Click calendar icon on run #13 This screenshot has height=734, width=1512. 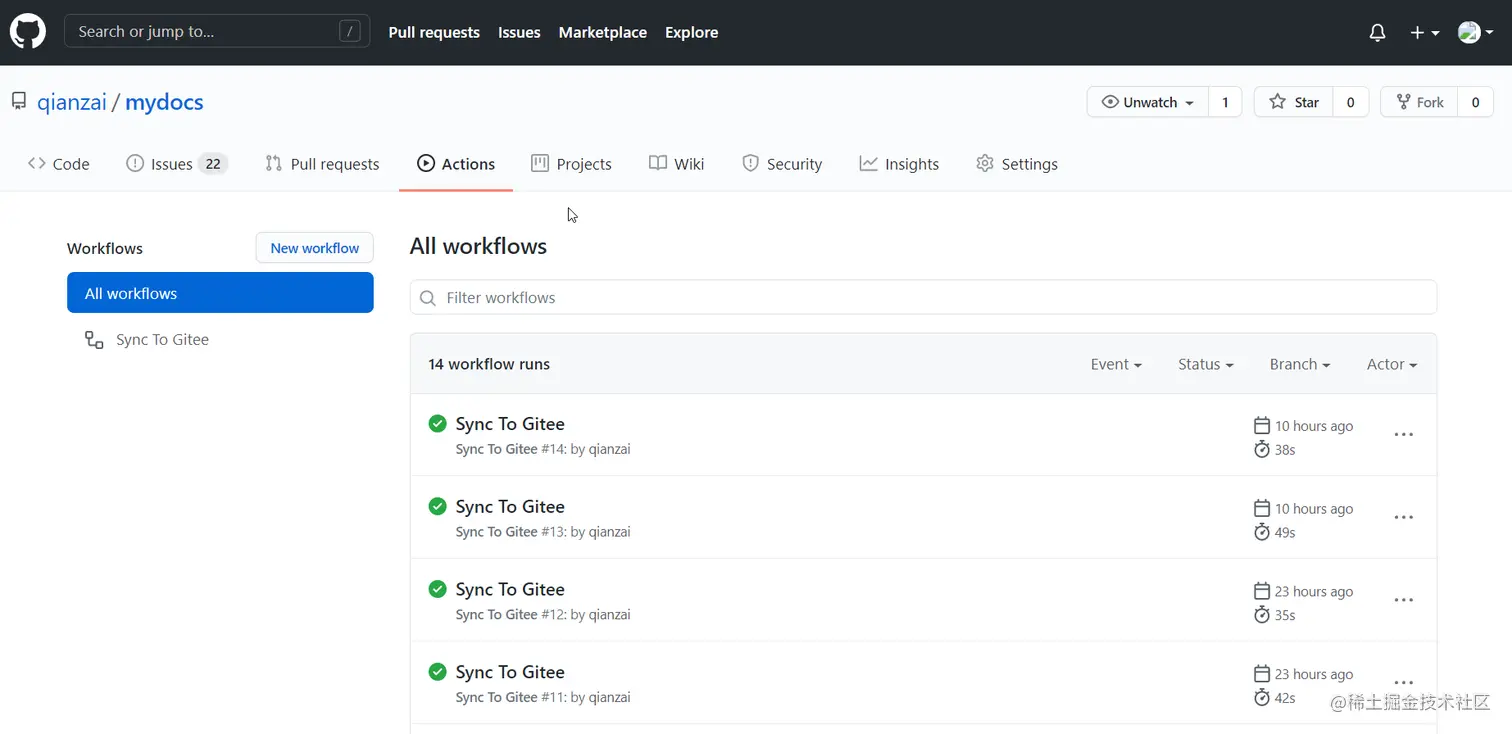(1262, 509)
